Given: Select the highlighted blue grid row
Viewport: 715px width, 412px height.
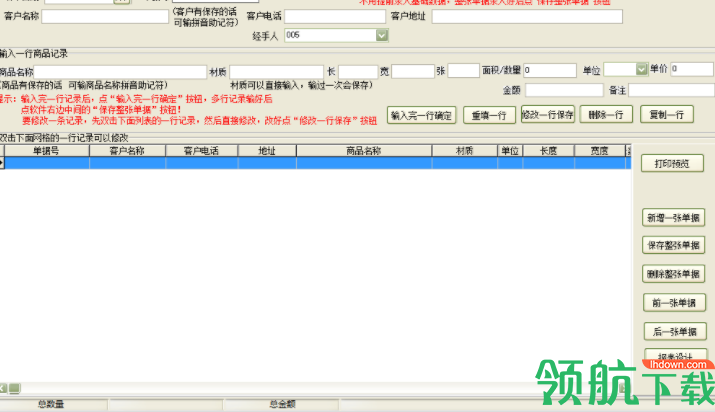Looking at the screenshot, I should click(318, 163).
